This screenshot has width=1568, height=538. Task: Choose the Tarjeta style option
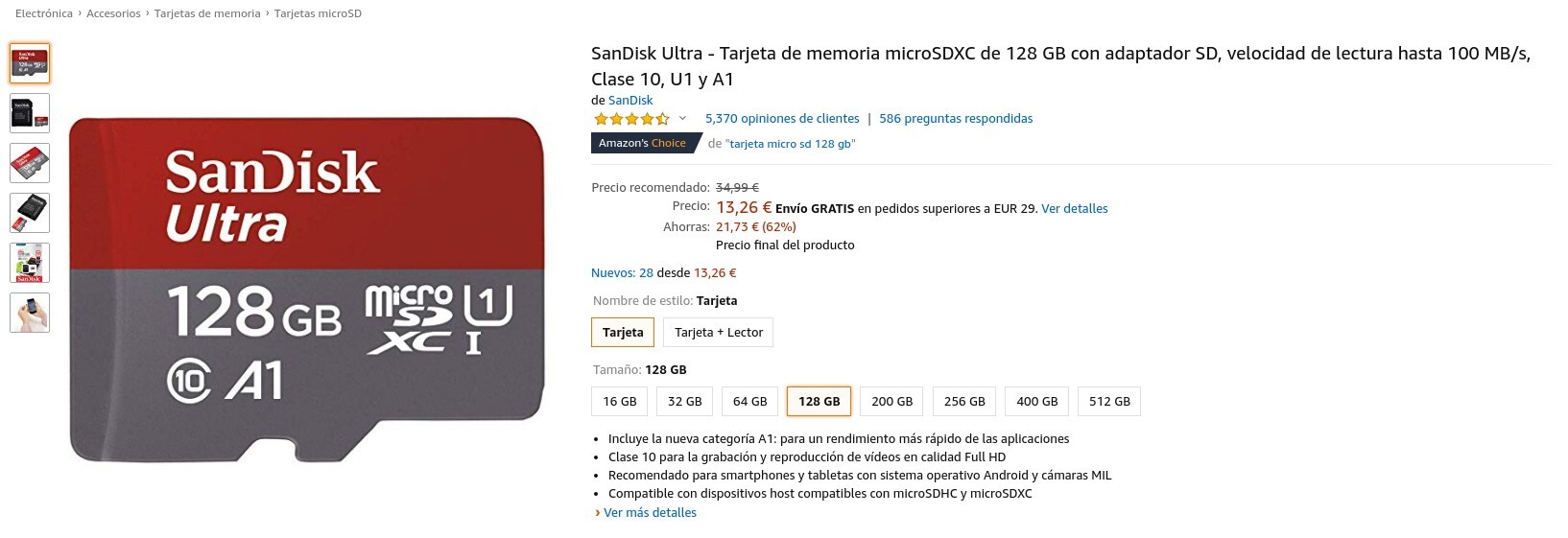click(x=623, y=333)
